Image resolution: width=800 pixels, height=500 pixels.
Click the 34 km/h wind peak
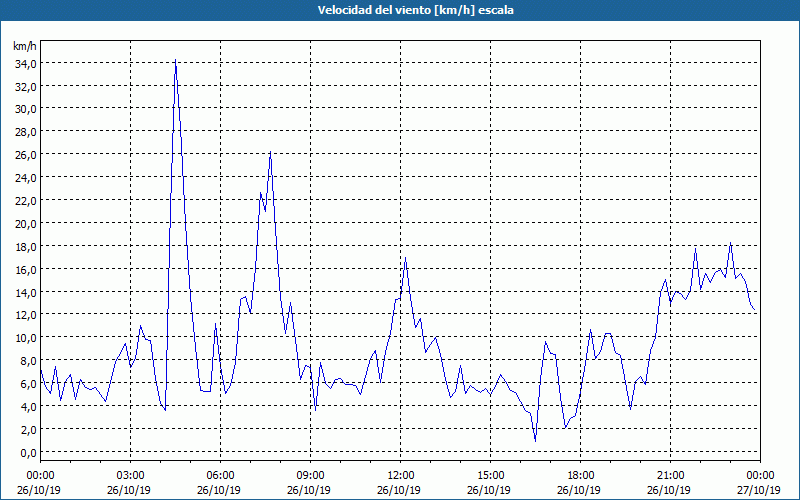coord(176,60)
